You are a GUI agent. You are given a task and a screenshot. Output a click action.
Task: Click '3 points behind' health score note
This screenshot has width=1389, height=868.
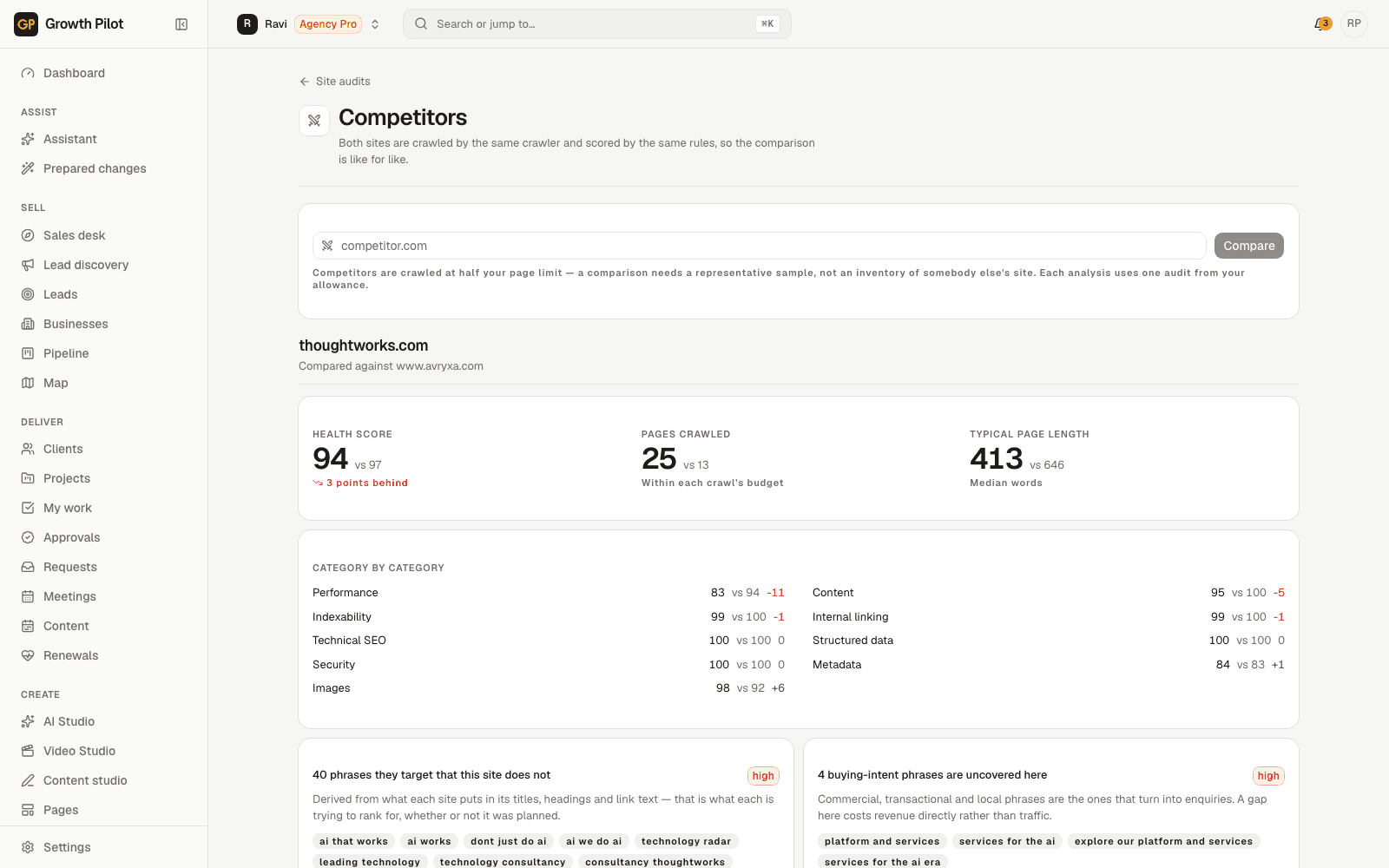click(360, 483)
